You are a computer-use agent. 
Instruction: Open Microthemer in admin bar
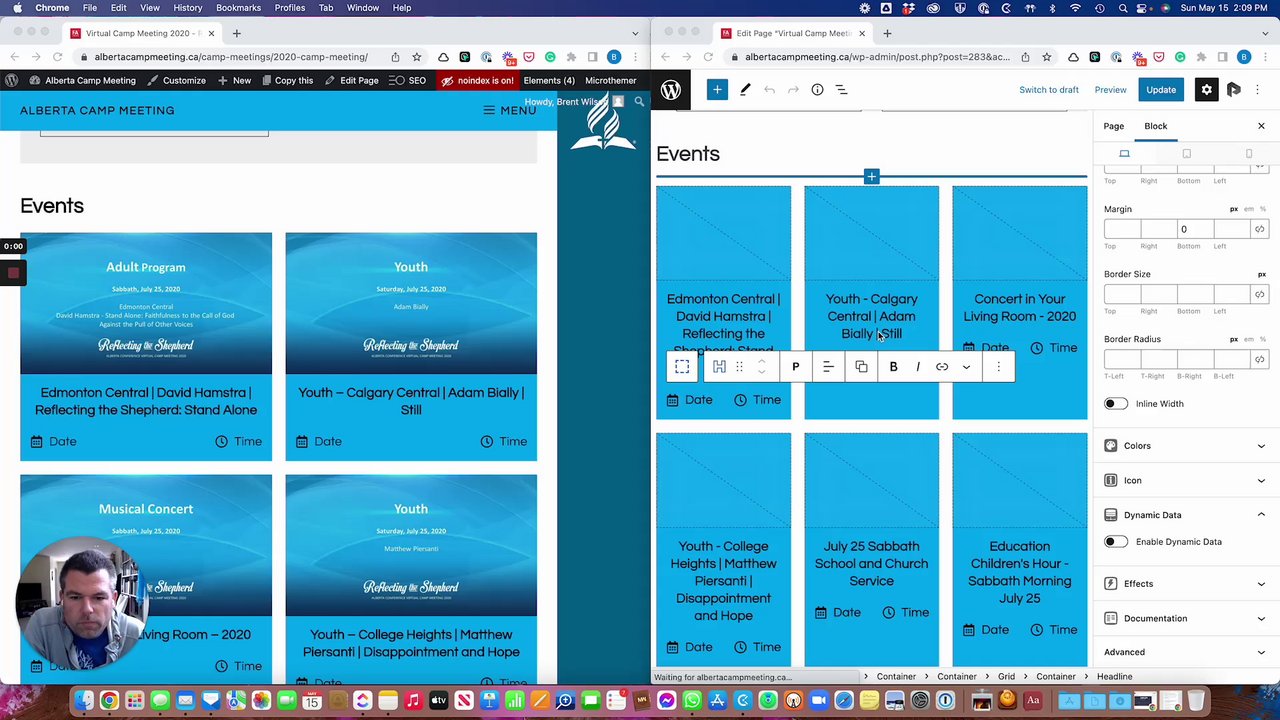pos(611,80)
